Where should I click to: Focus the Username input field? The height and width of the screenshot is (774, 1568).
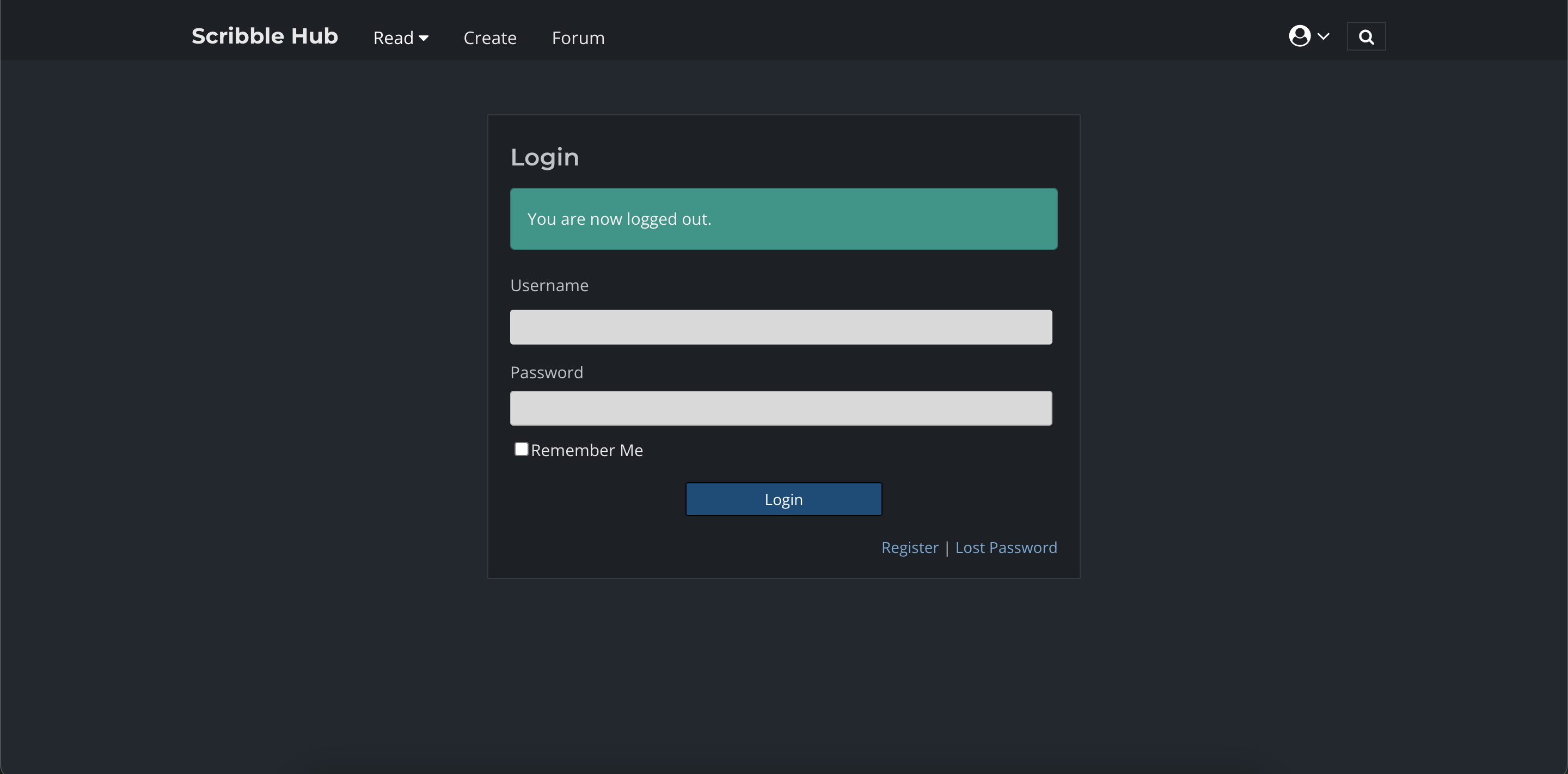coord(780,327)
